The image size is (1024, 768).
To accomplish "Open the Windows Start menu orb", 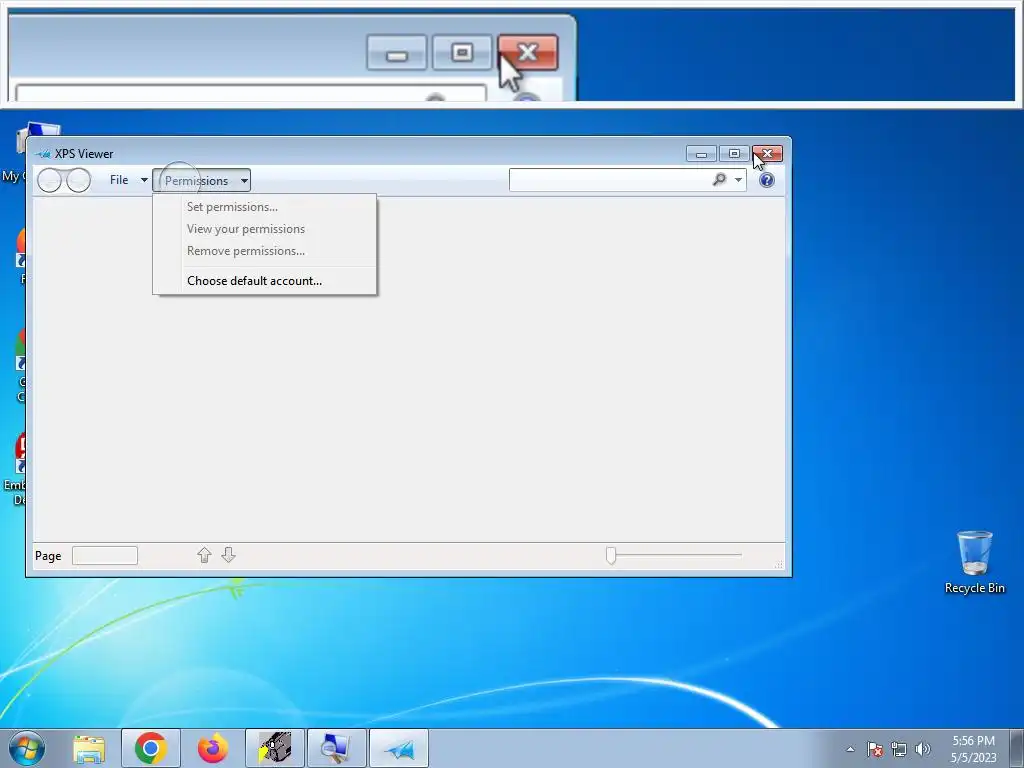I will pyautogui.click(x=27, y=748).
